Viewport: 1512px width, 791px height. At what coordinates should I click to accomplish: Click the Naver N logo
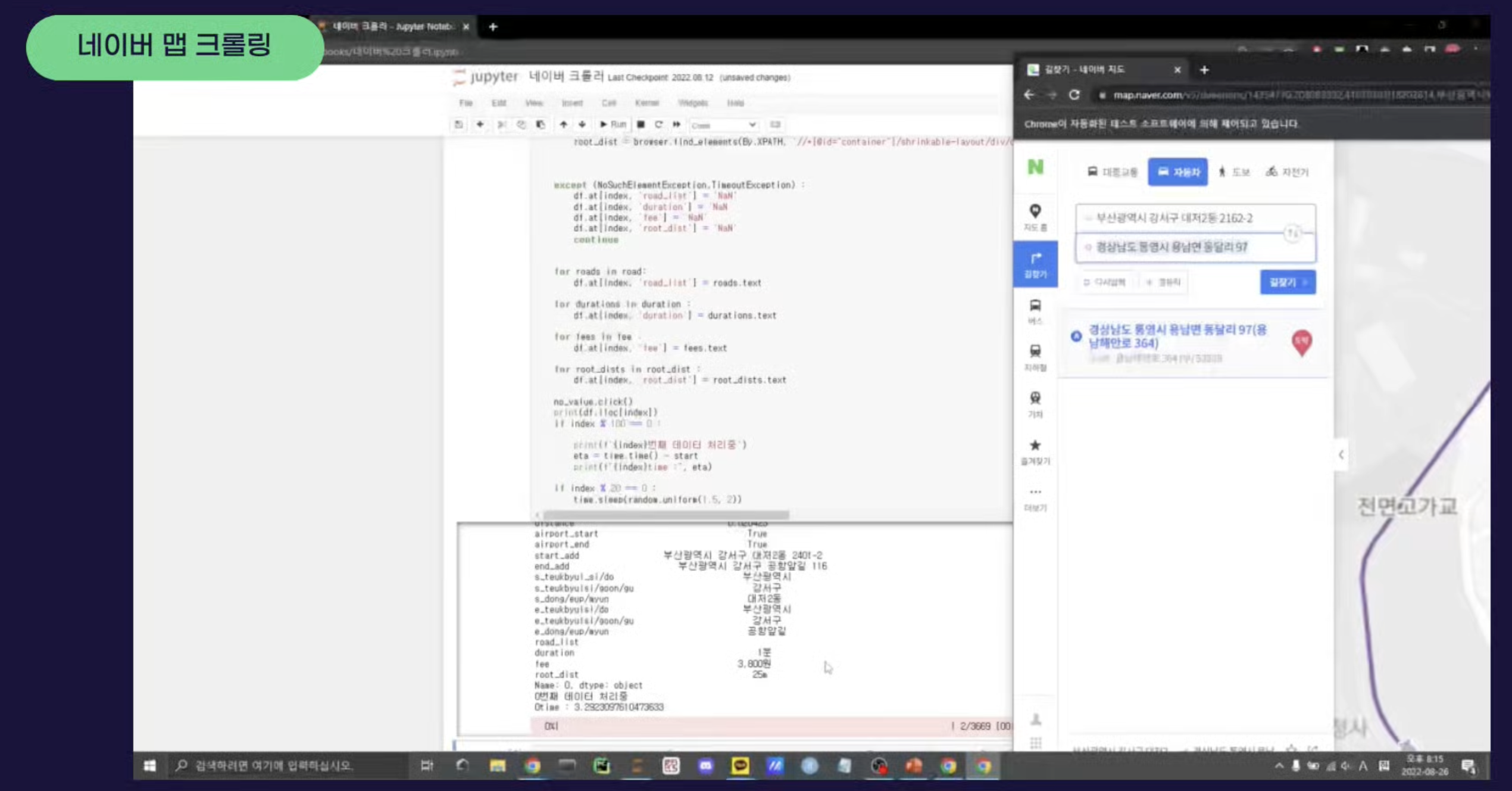1035,167
